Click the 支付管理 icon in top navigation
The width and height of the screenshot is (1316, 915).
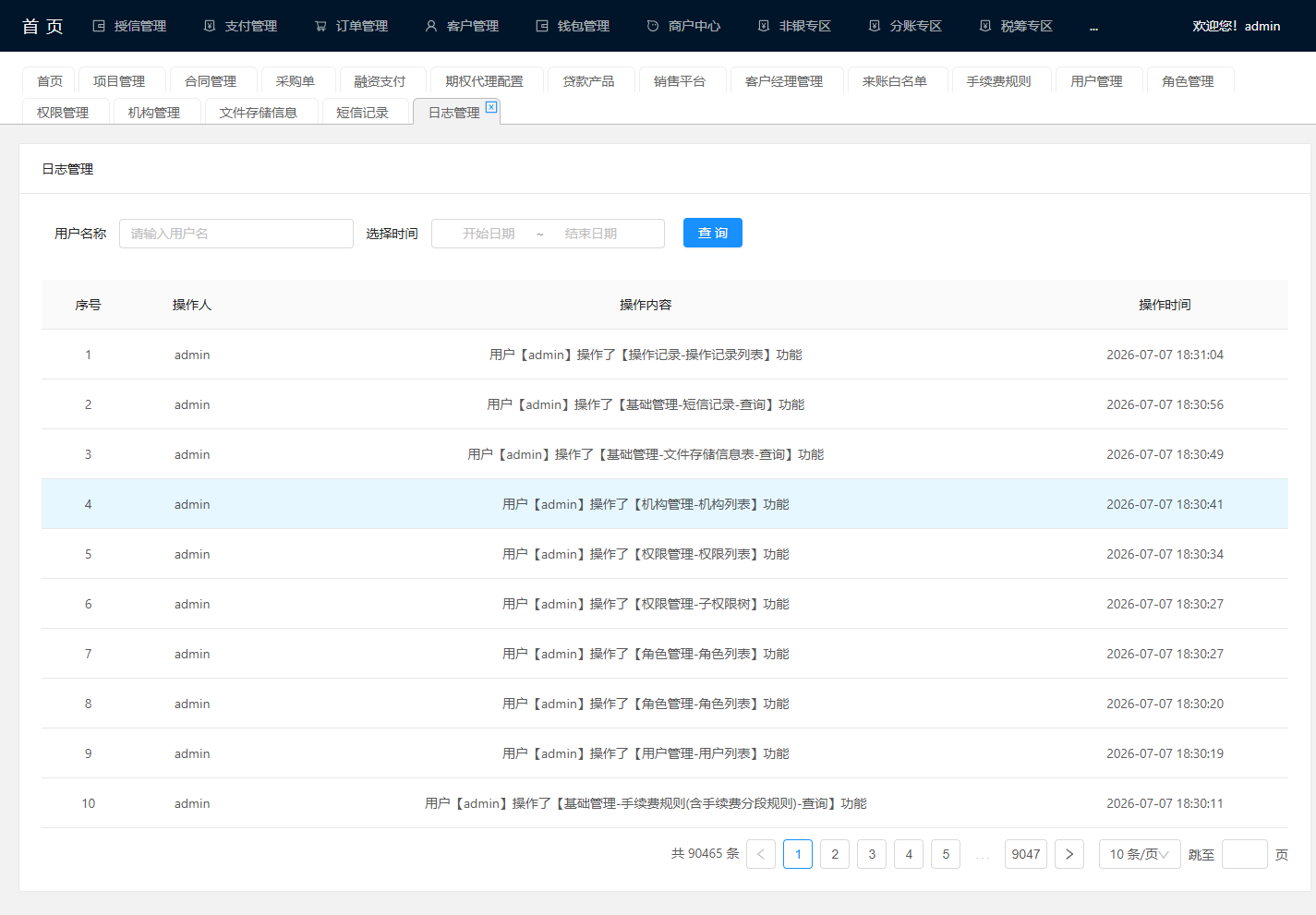[210, 26]
